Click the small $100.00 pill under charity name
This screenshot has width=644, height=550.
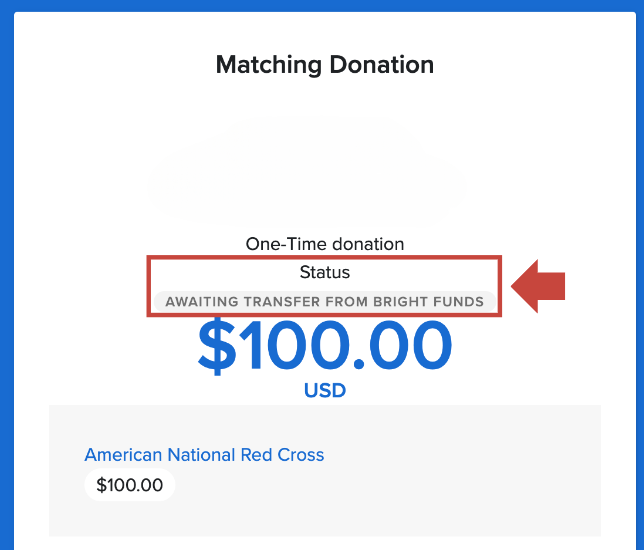pos(129,486)
